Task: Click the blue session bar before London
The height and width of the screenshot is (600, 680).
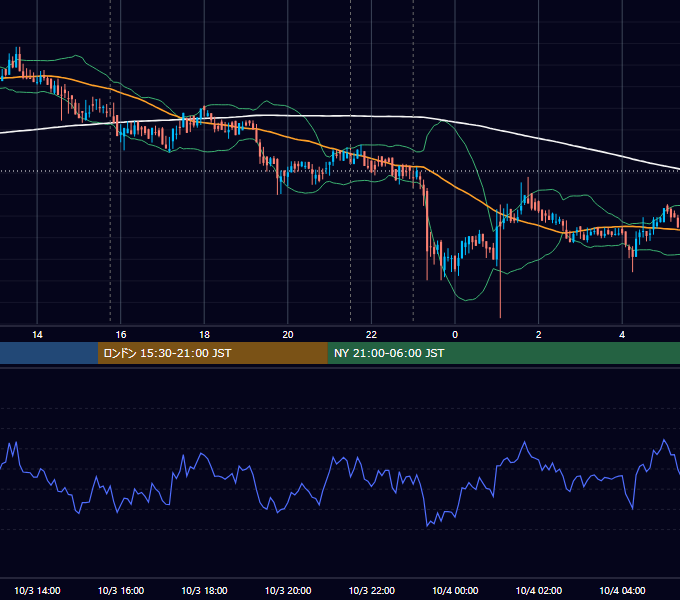Action: click(49, 353)
